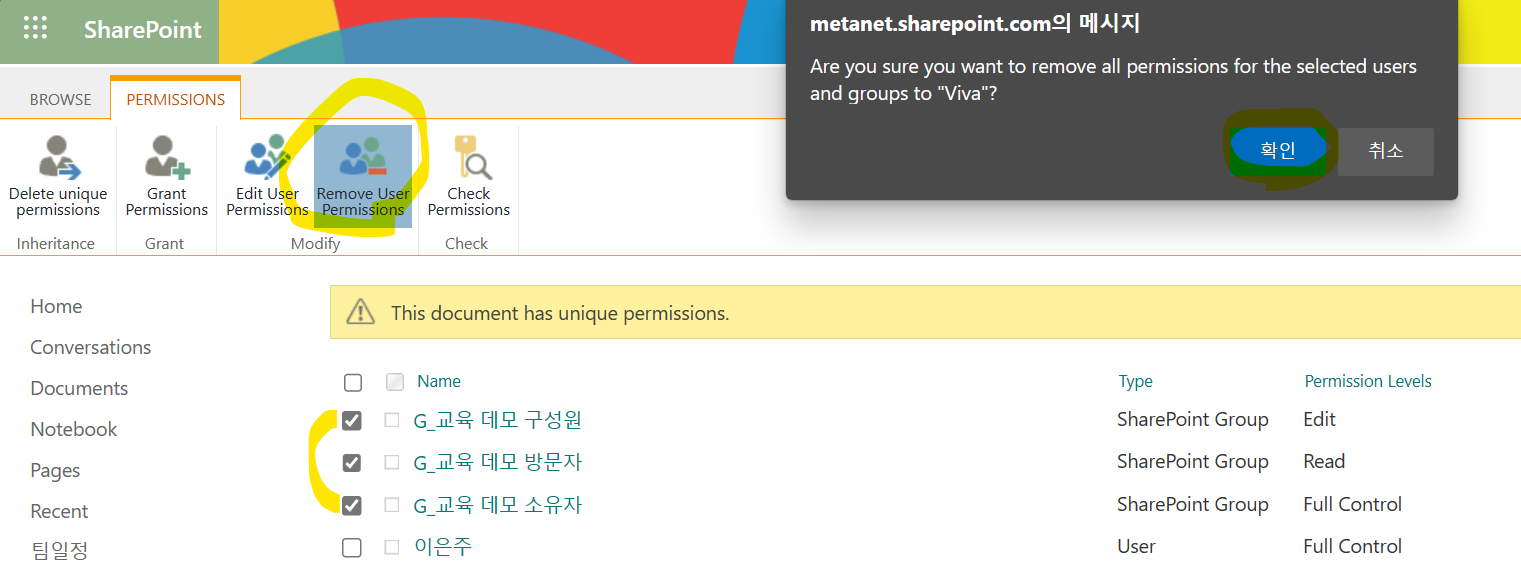Click the 'This document has unique permissions' message
This screenshot has height=571, width=1521.
(x=560, y=313)
